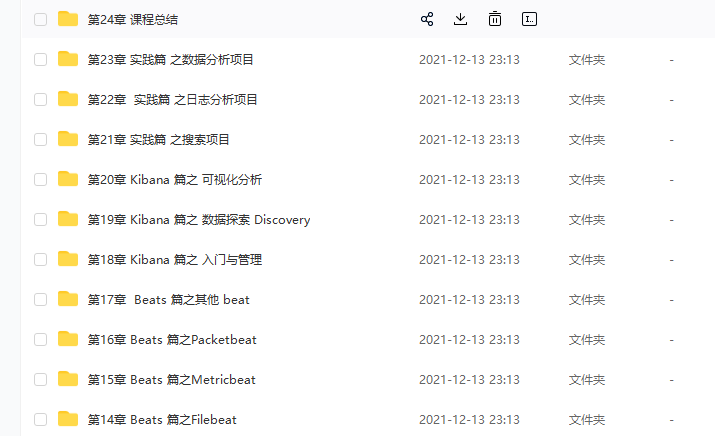The width and height of the screenshot is (715, 436).
Task: Click folder icon of 第16章 Packetbeat
Action: pyautogui.click(x=68, y=339)
